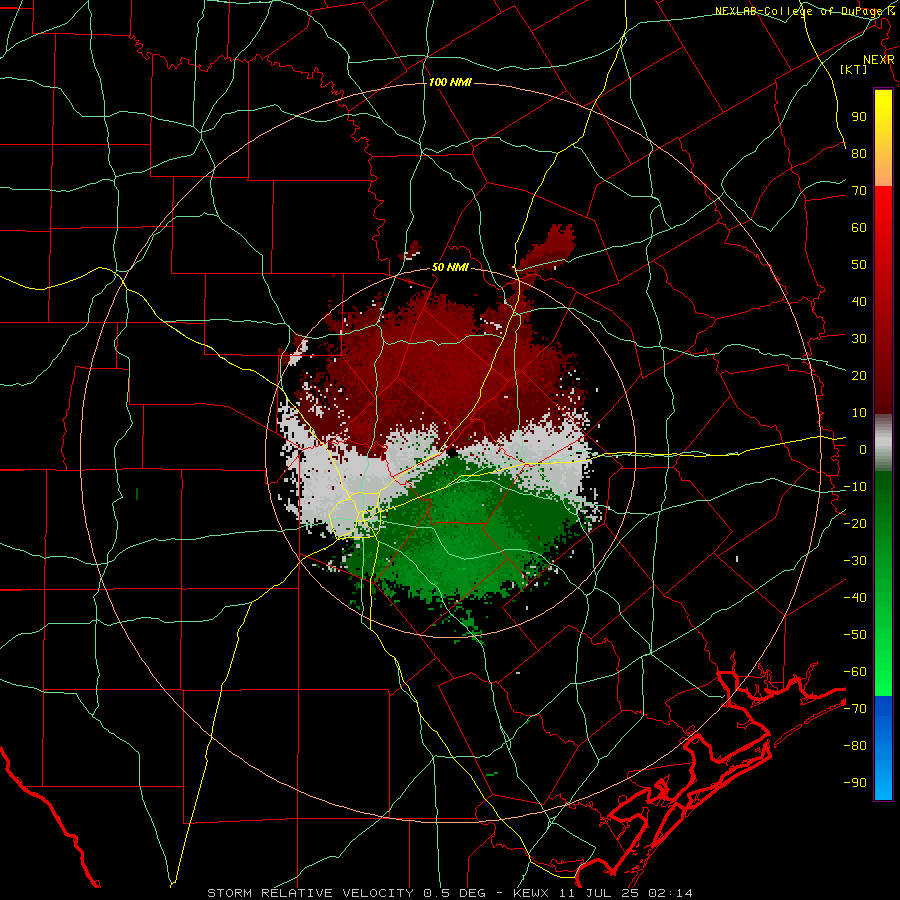Click the color scale value -10
Viewport: 900px width, 900px height.
[855, 487]
